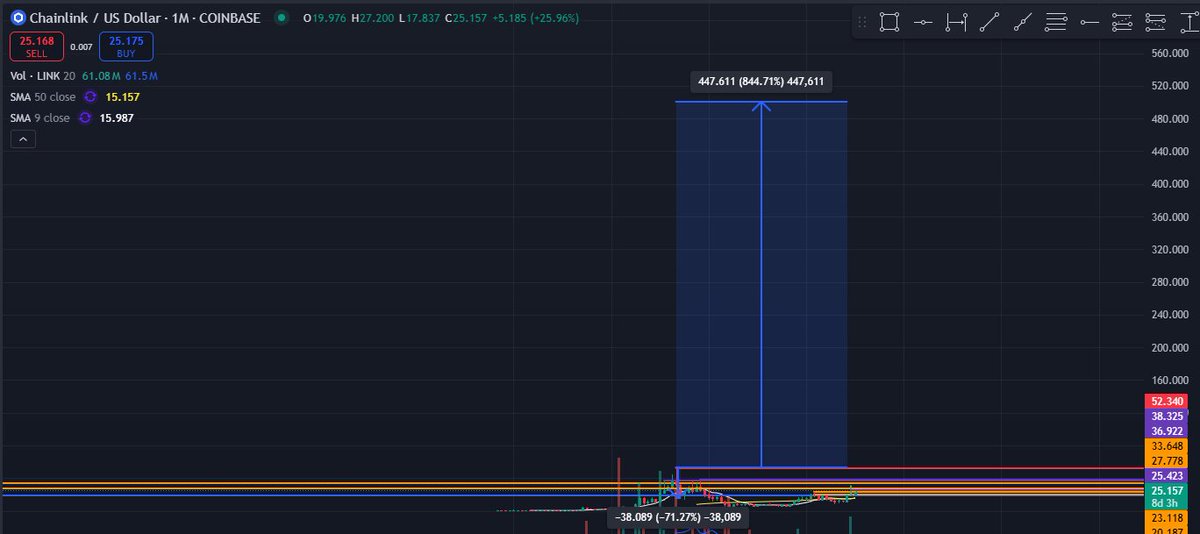Click the +5.185 (+25.96%) change value

(x=535, y=18)
